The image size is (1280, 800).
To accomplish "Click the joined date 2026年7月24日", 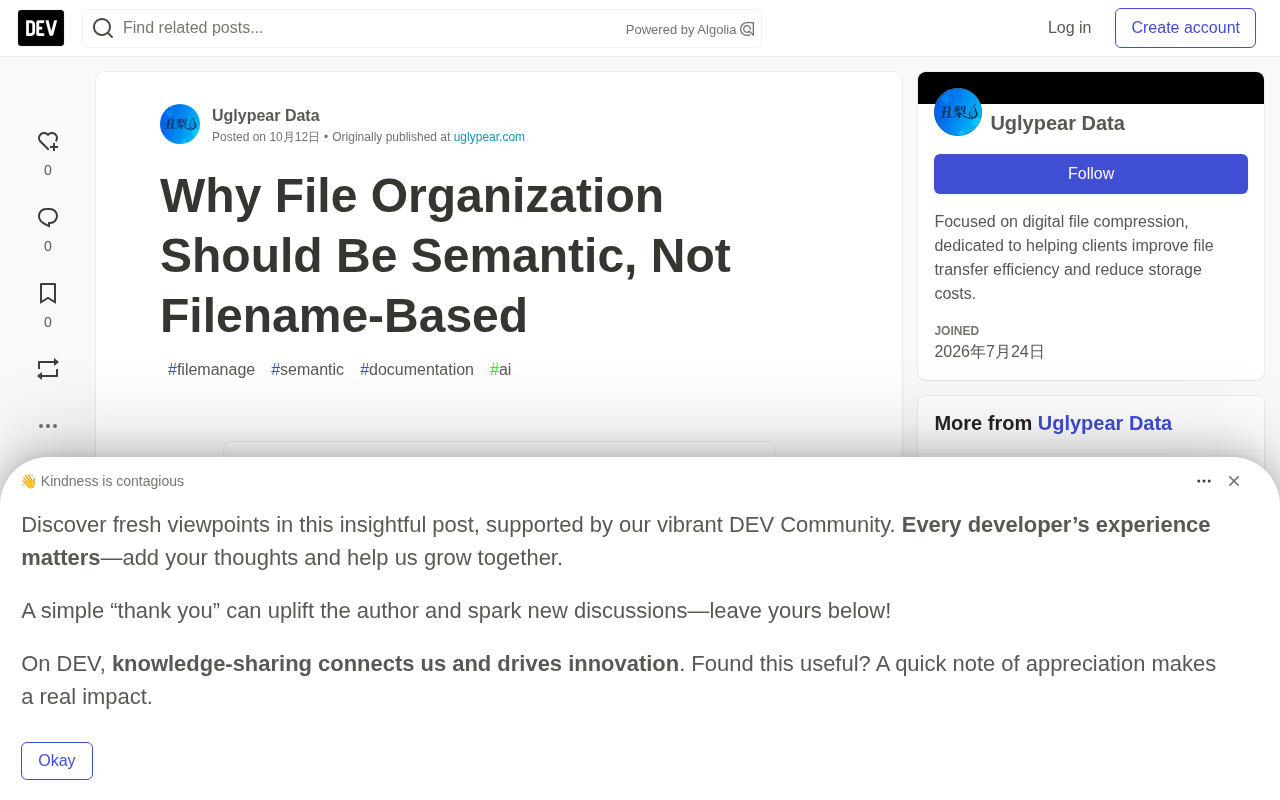I will (989, 352).
